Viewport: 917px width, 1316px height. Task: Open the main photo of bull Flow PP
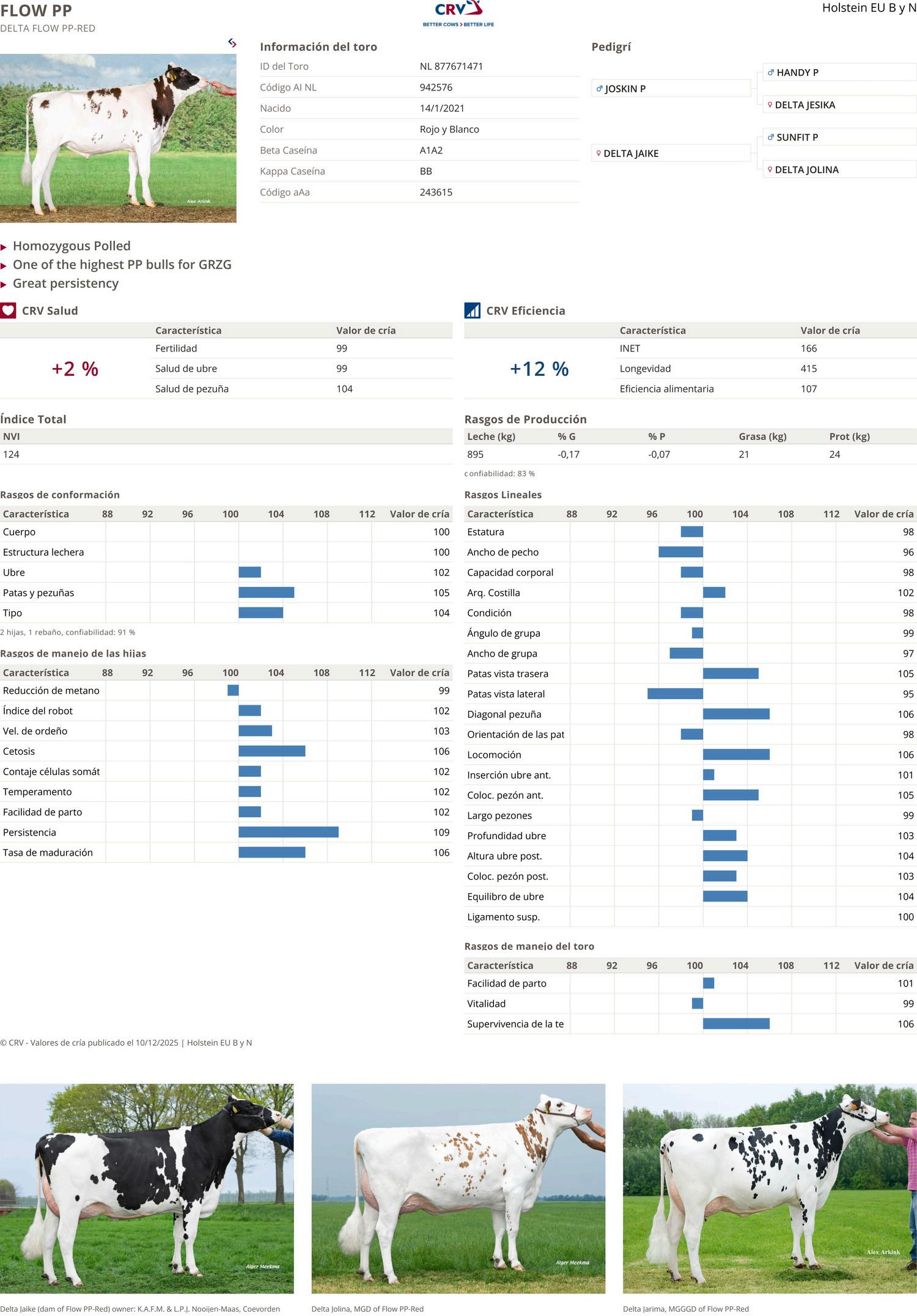click(118, 138)
